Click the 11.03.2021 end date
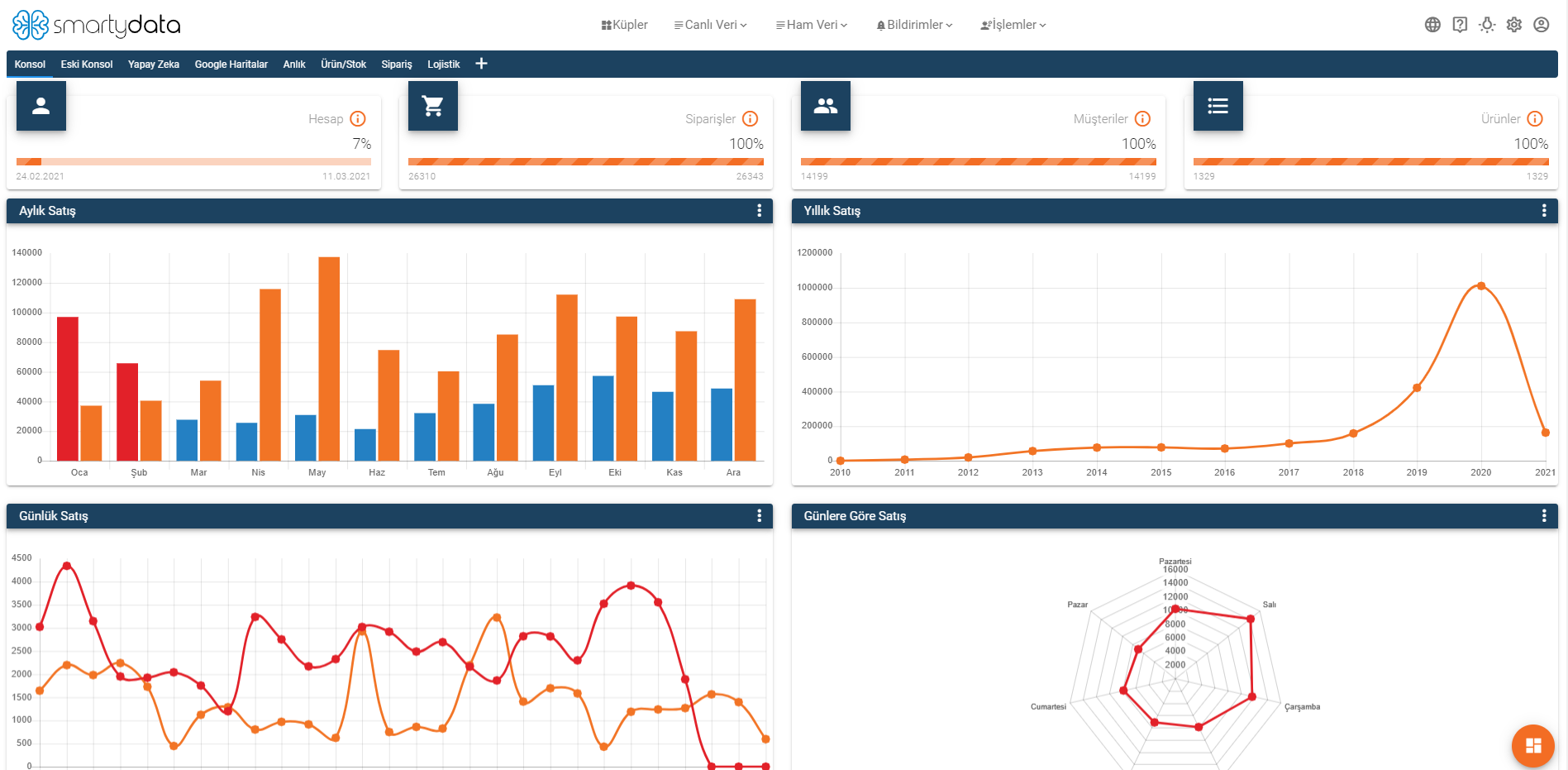This screenshot has height=770, width=1568. tap(346, 176)
